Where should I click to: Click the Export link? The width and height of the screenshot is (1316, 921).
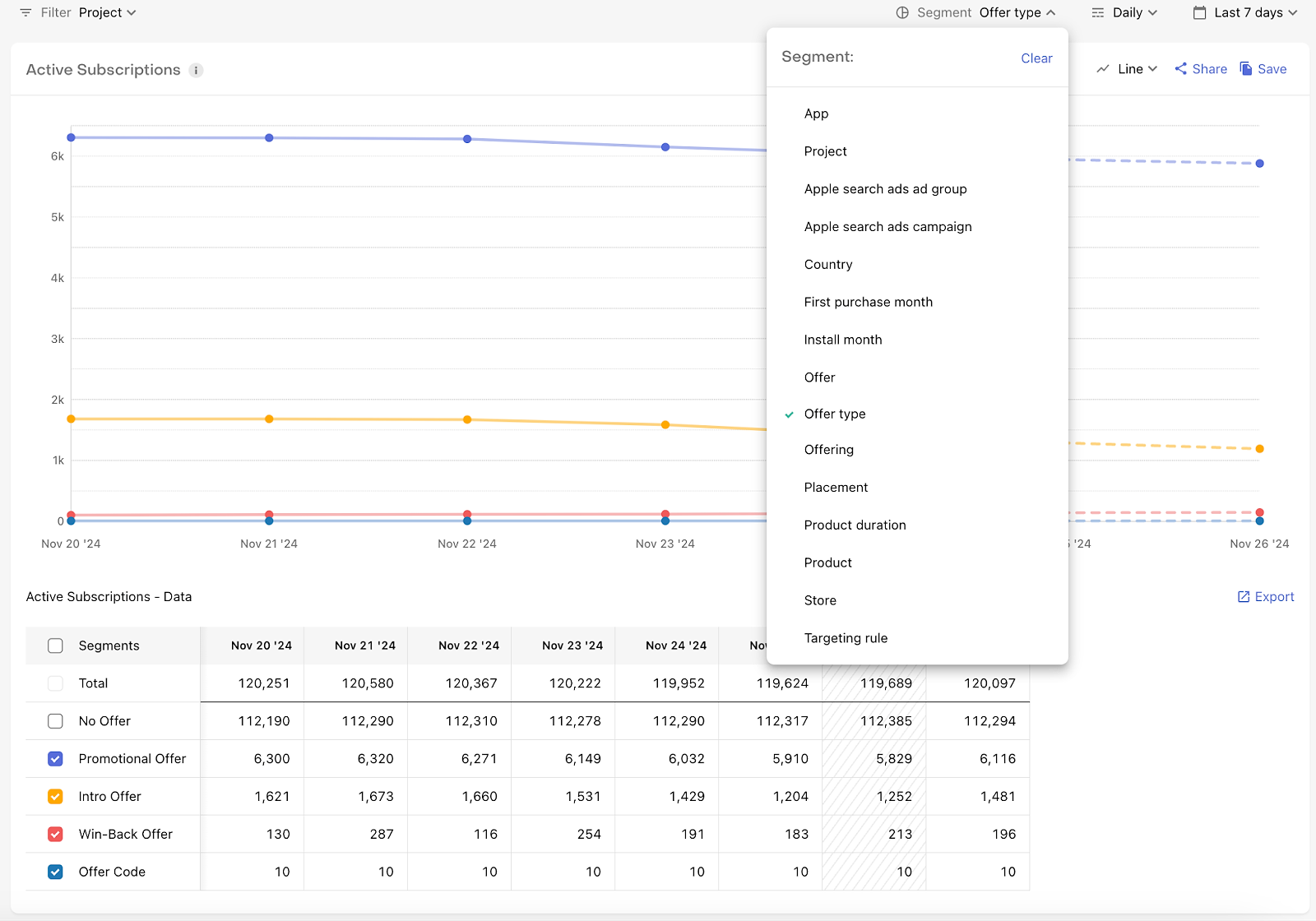1266,597
